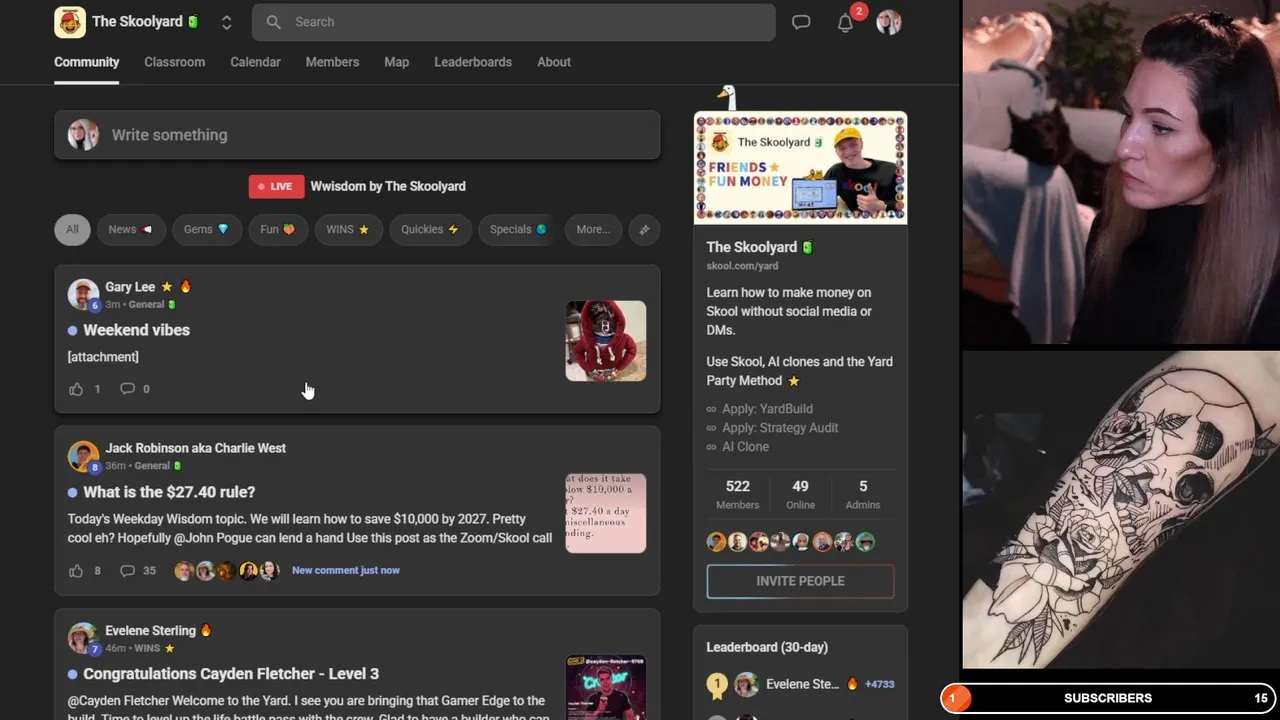Expand the More... categories chip

[593, 229]
